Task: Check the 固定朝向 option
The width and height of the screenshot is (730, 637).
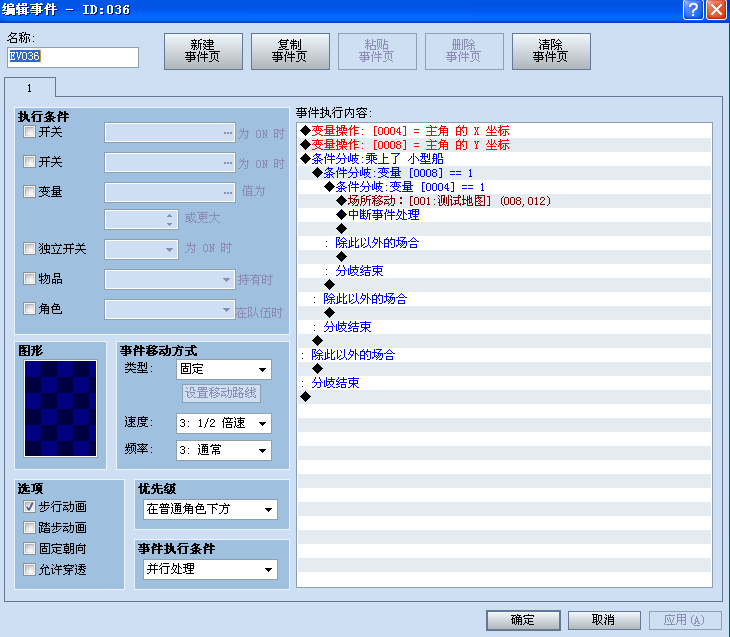Action: click(29, 549)
